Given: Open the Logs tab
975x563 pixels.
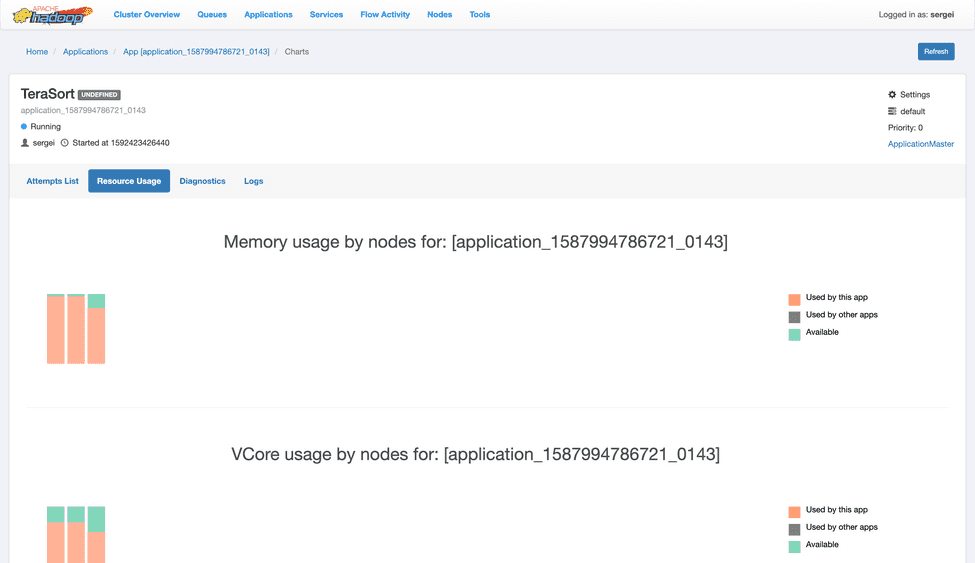Looking at the screenshot, I should click(253, 181).
